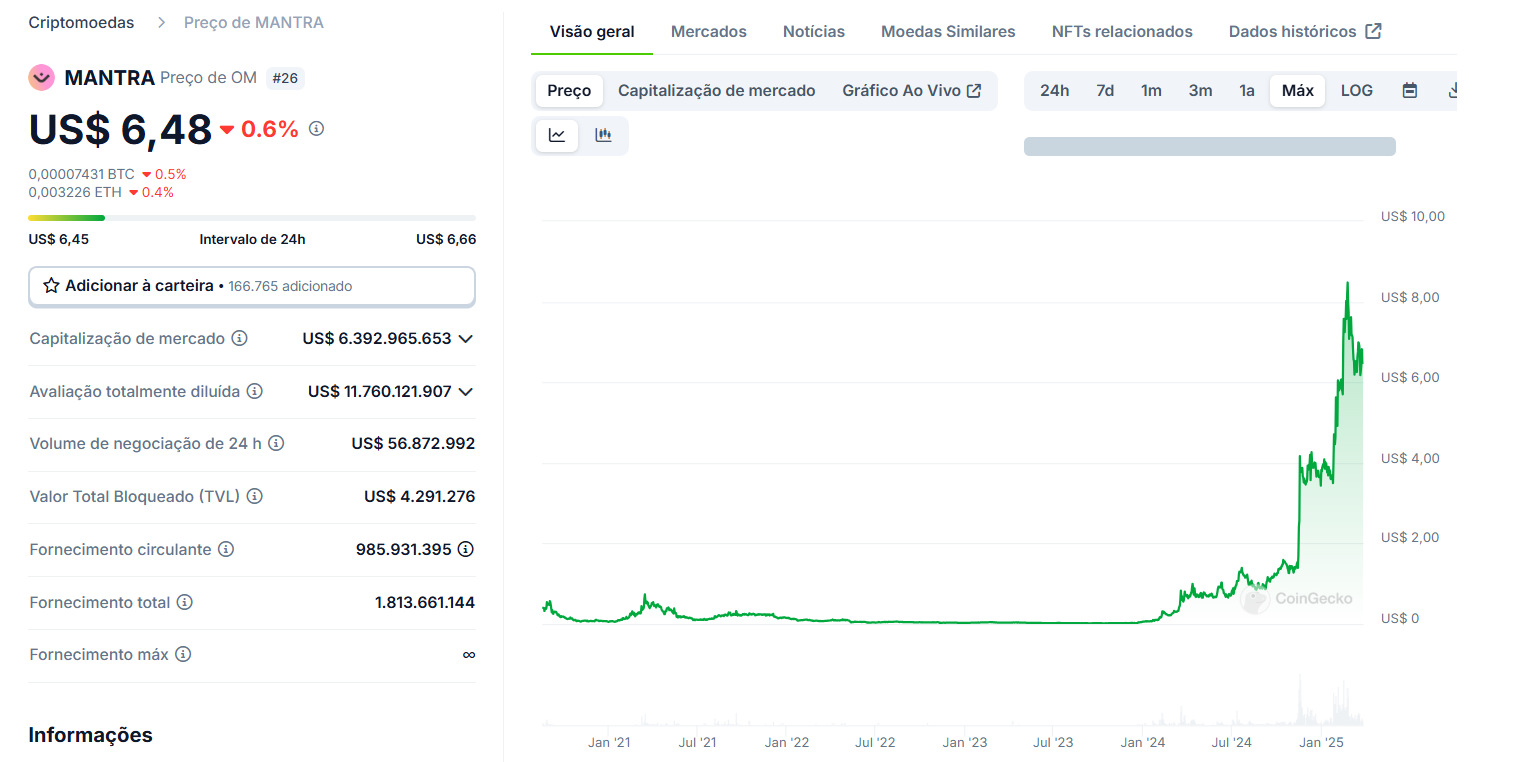Click the US$ 56.872.992 volume value
Viewport: 1516px width, 762px height.
point(413,443)
